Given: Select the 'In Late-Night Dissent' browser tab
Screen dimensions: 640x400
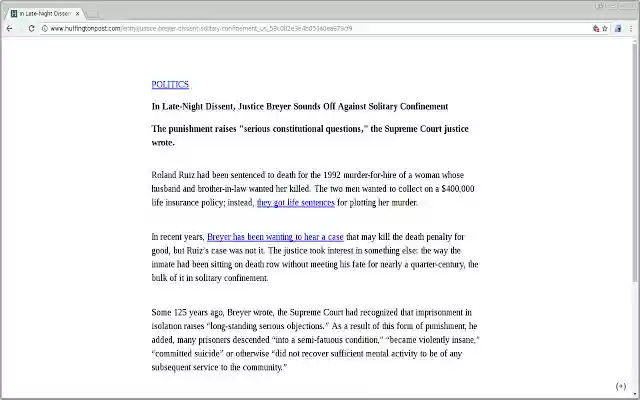Looking at the screenshot, I should click(46, 13).
